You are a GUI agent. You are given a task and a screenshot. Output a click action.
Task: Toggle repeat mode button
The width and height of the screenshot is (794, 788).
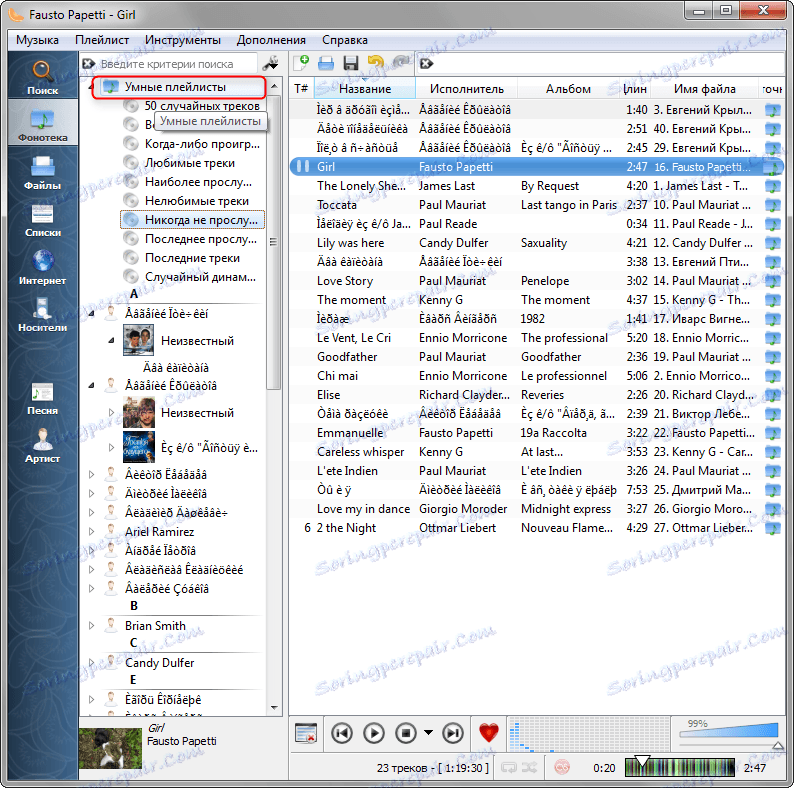[x=508, y=768]
